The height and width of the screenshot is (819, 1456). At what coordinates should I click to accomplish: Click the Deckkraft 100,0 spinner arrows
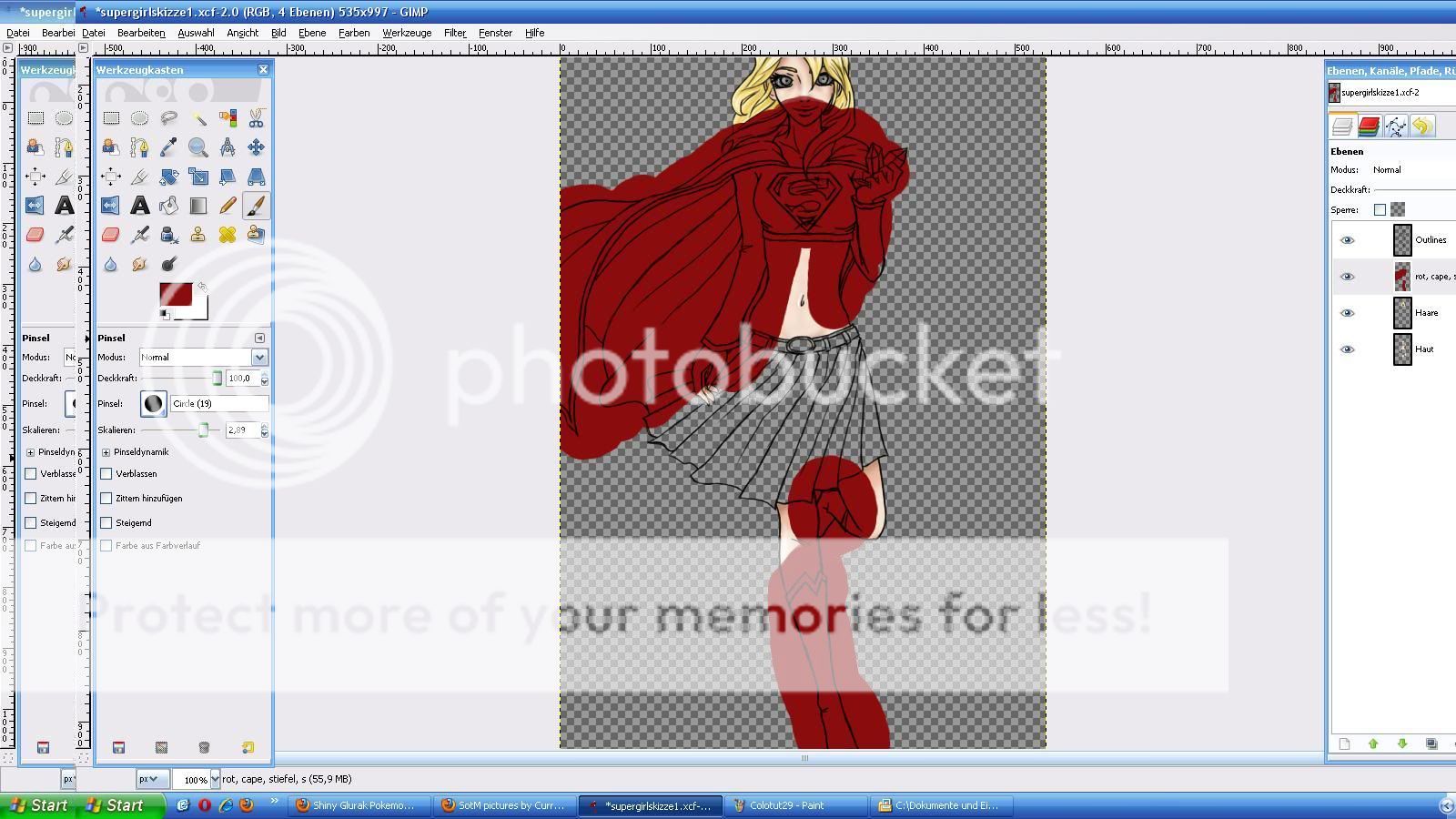point(264,379)
